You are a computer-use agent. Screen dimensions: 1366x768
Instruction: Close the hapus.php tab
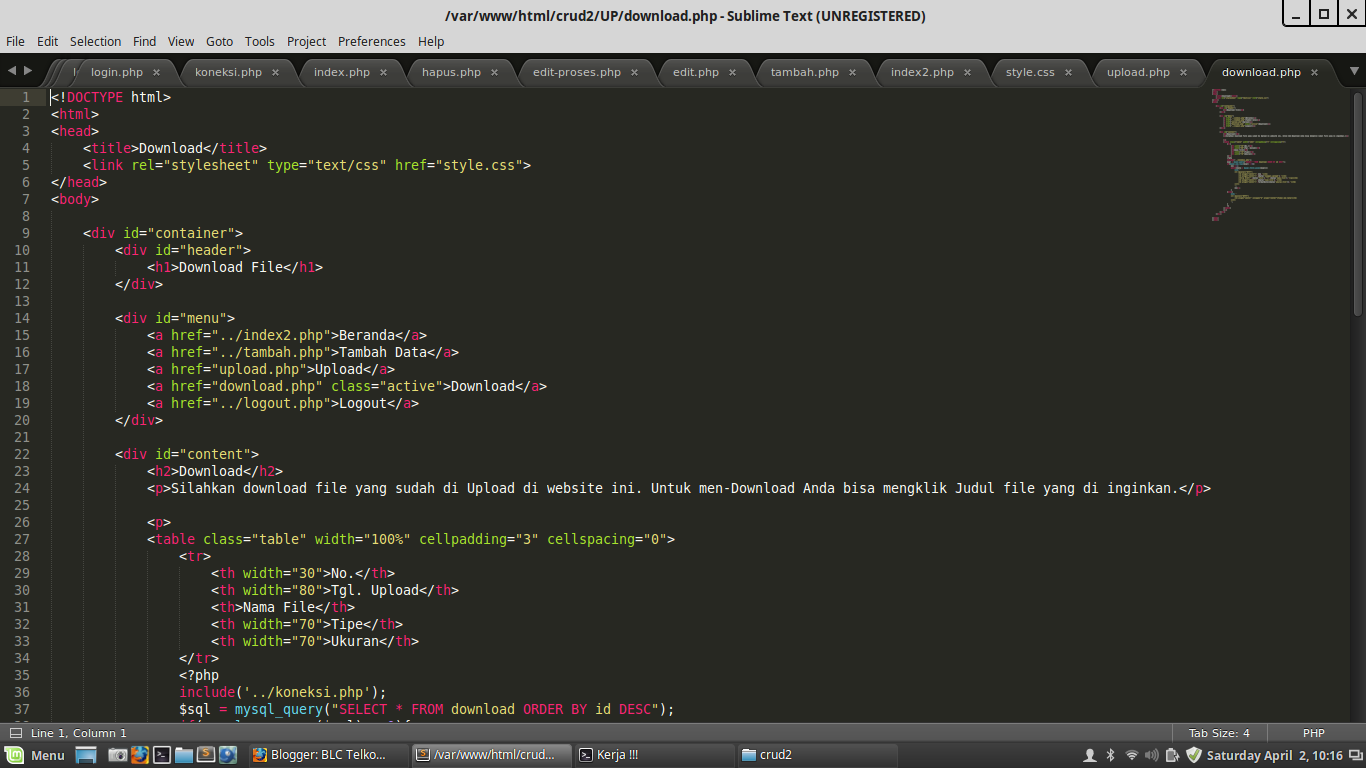(x=495, y=72)
